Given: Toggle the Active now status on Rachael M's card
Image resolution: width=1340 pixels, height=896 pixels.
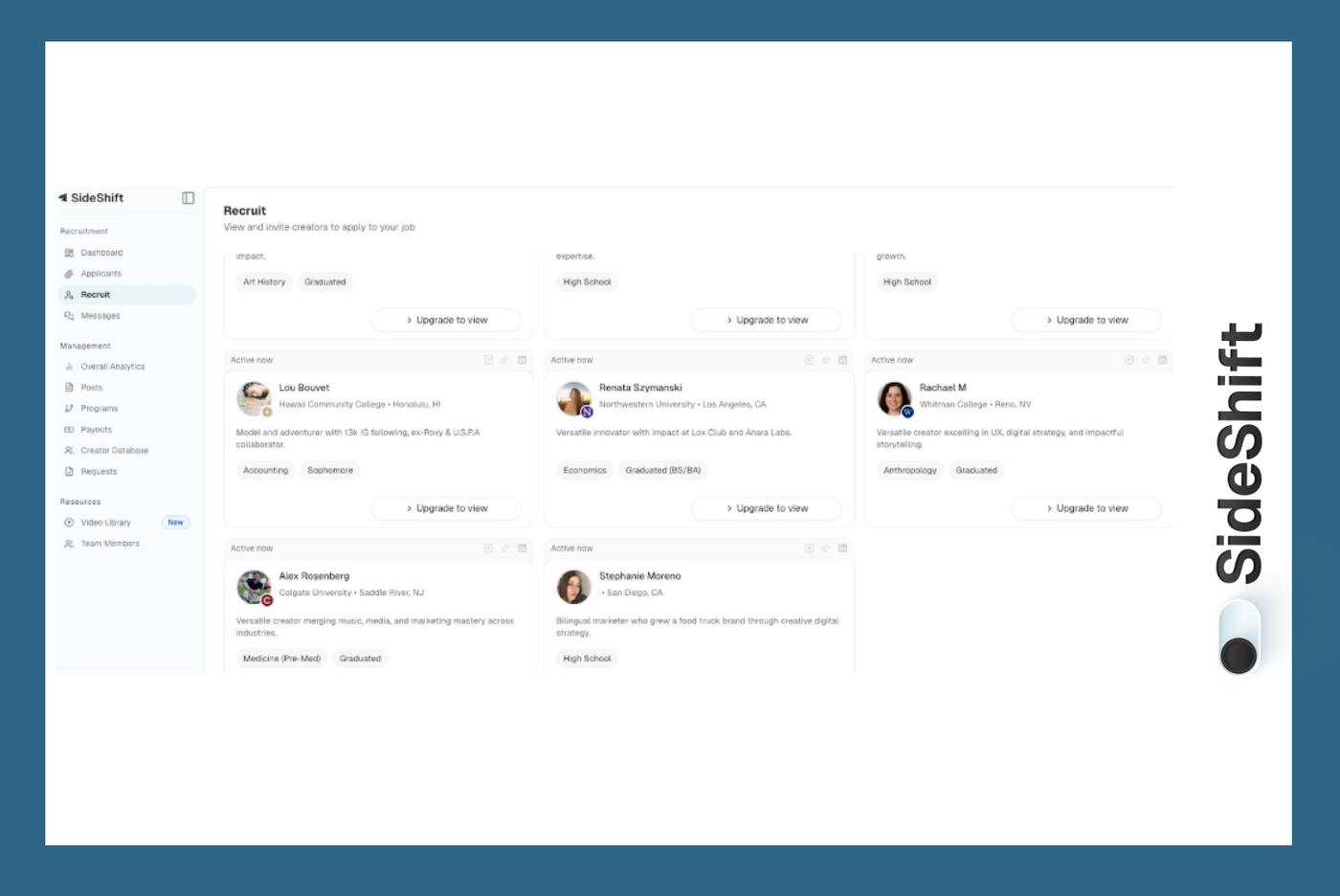Looking at the screenshot, I should pos(891,360).
